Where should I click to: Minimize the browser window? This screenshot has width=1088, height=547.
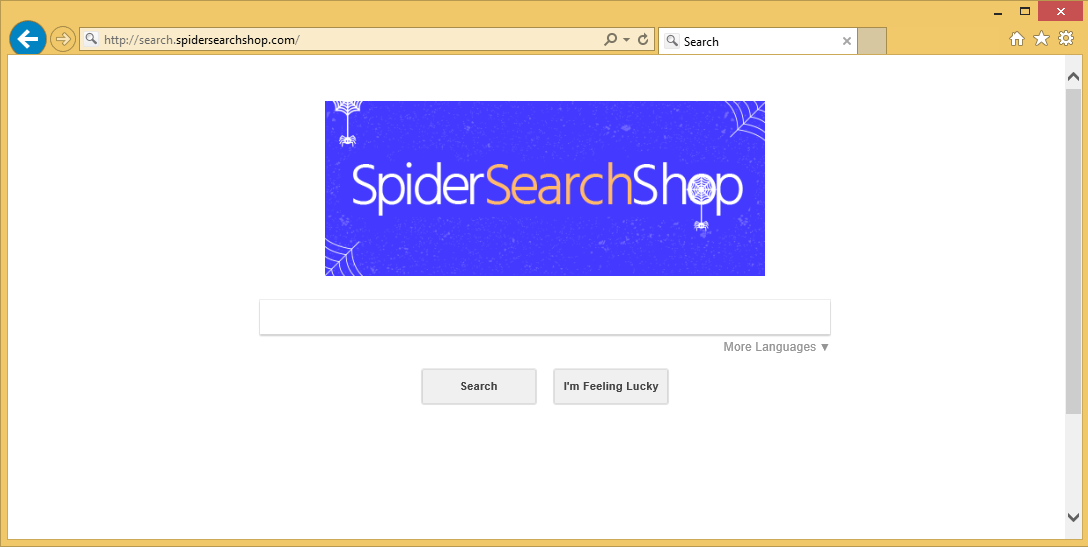coord(998,12)
